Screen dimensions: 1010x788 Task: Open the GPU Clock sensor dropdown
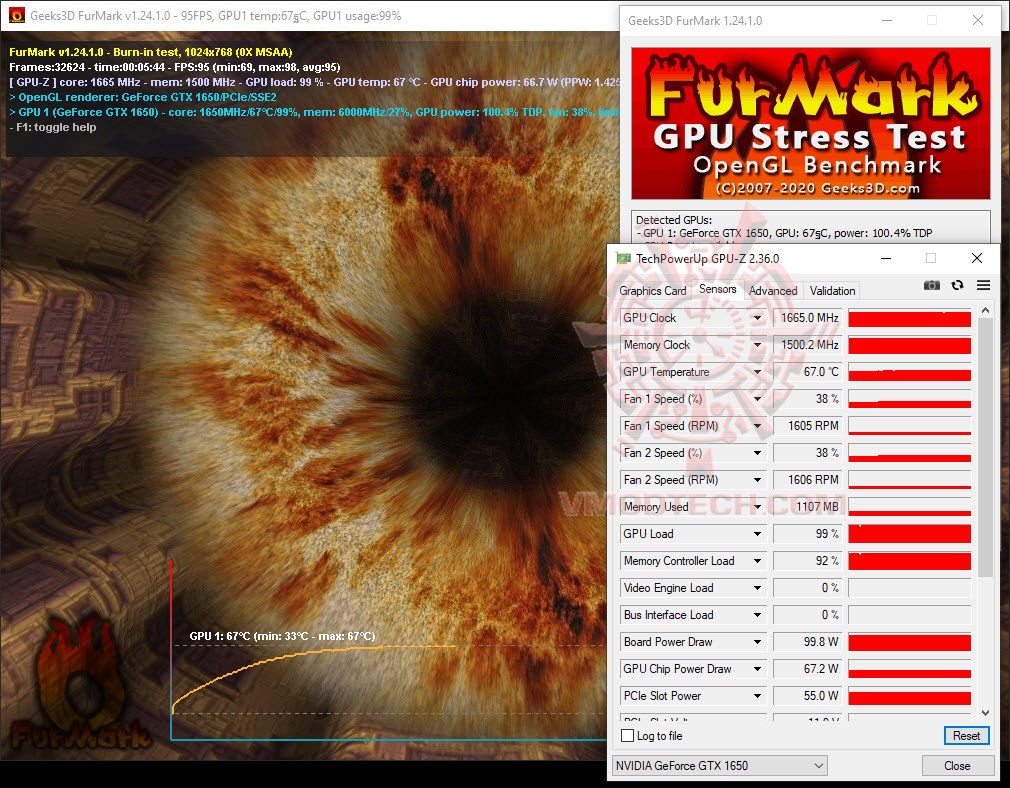pos(758,318)
